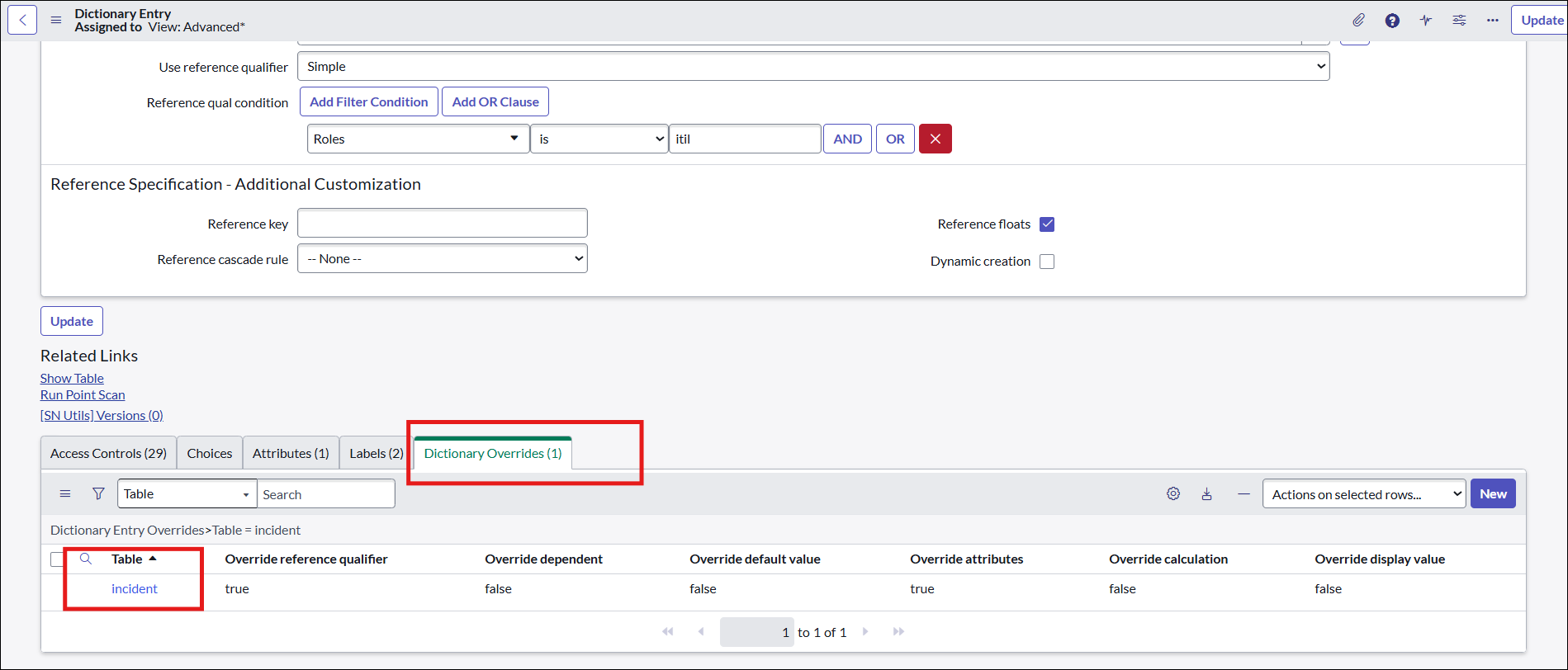The height and width of the screenshot is (670, 1568).
Task: Expand the Use reference qualifier dropdown
Action: (812, 67)
